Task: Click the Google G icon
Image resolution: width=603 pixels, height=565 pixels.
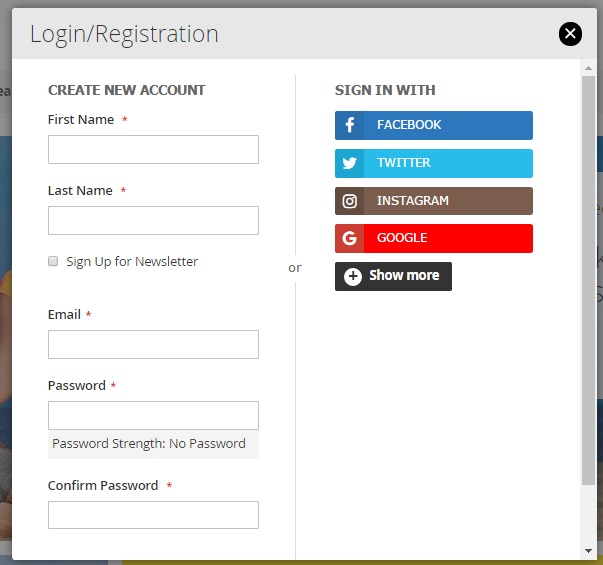Action: [350, 238]
